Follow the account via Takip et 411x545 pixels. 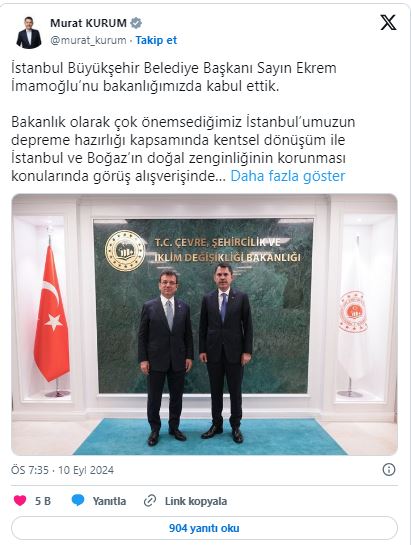pos(156,40)
